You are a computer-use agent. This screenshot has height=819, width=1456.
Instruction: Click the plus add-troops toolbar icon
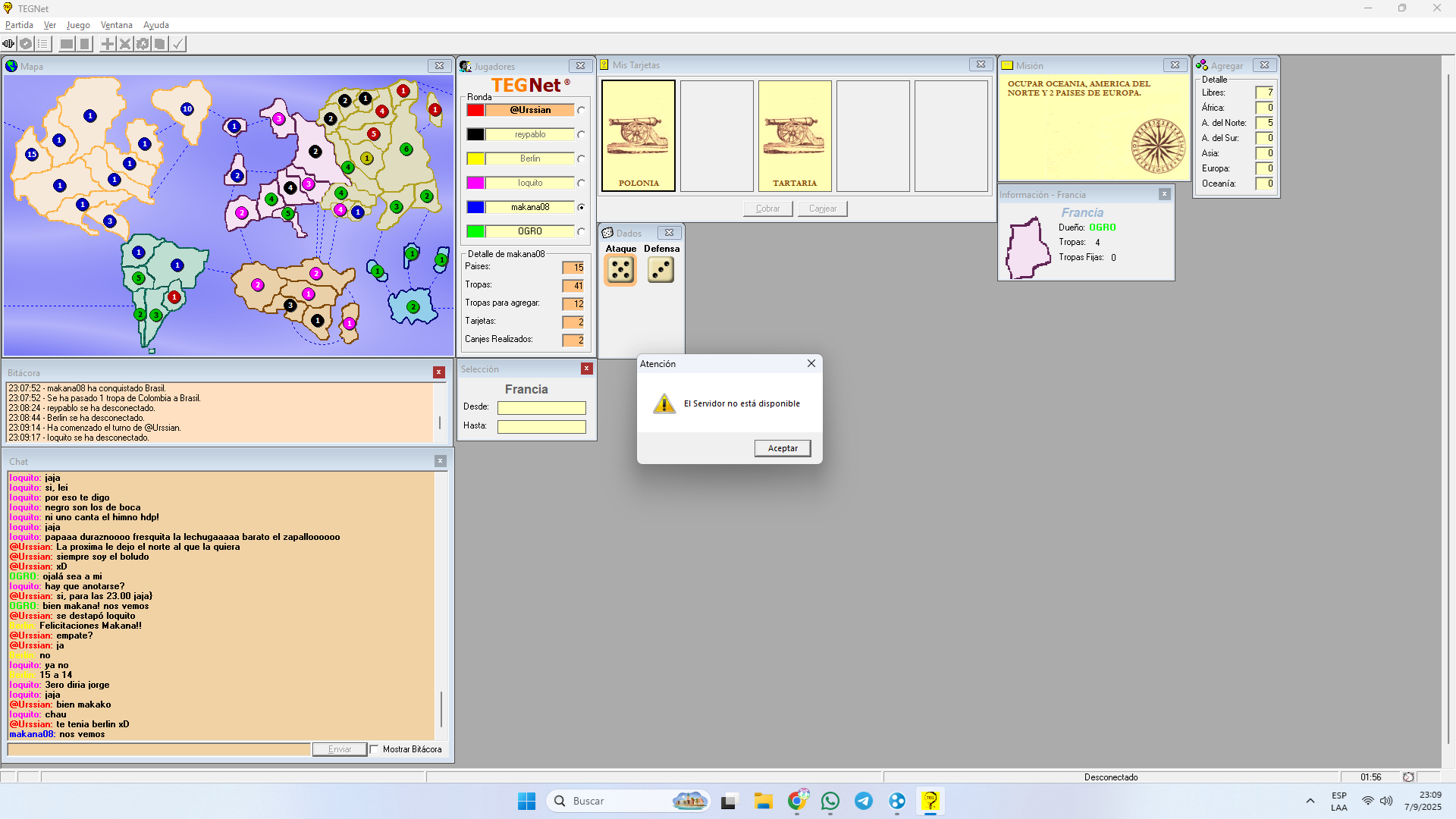[108, 44]
